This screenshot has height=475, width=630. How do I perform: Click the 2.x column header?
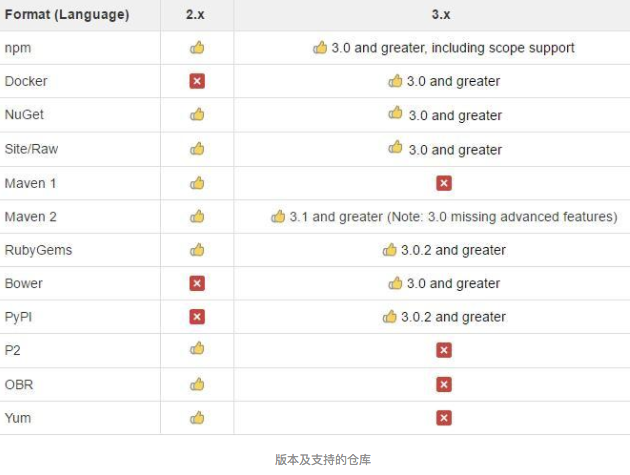pyautogui.click(x=195, y=15)
